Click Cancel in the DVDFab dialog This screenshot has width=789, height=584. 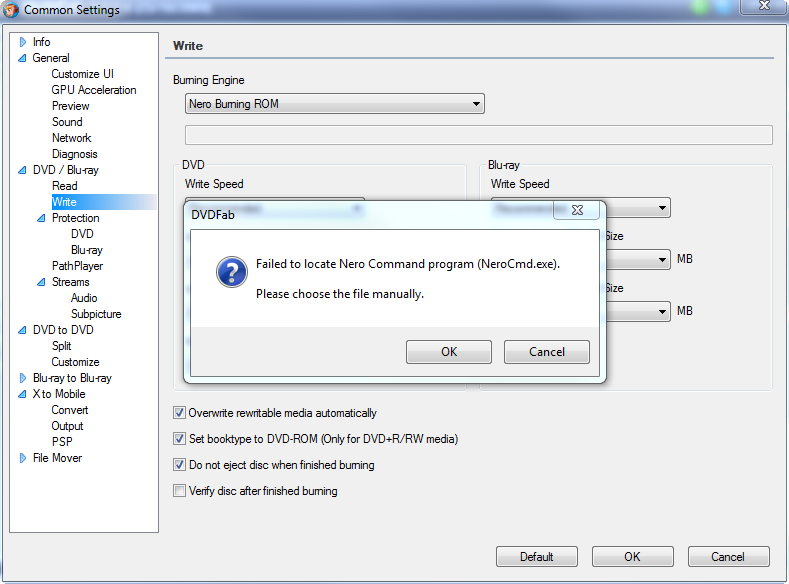[547, 352]
